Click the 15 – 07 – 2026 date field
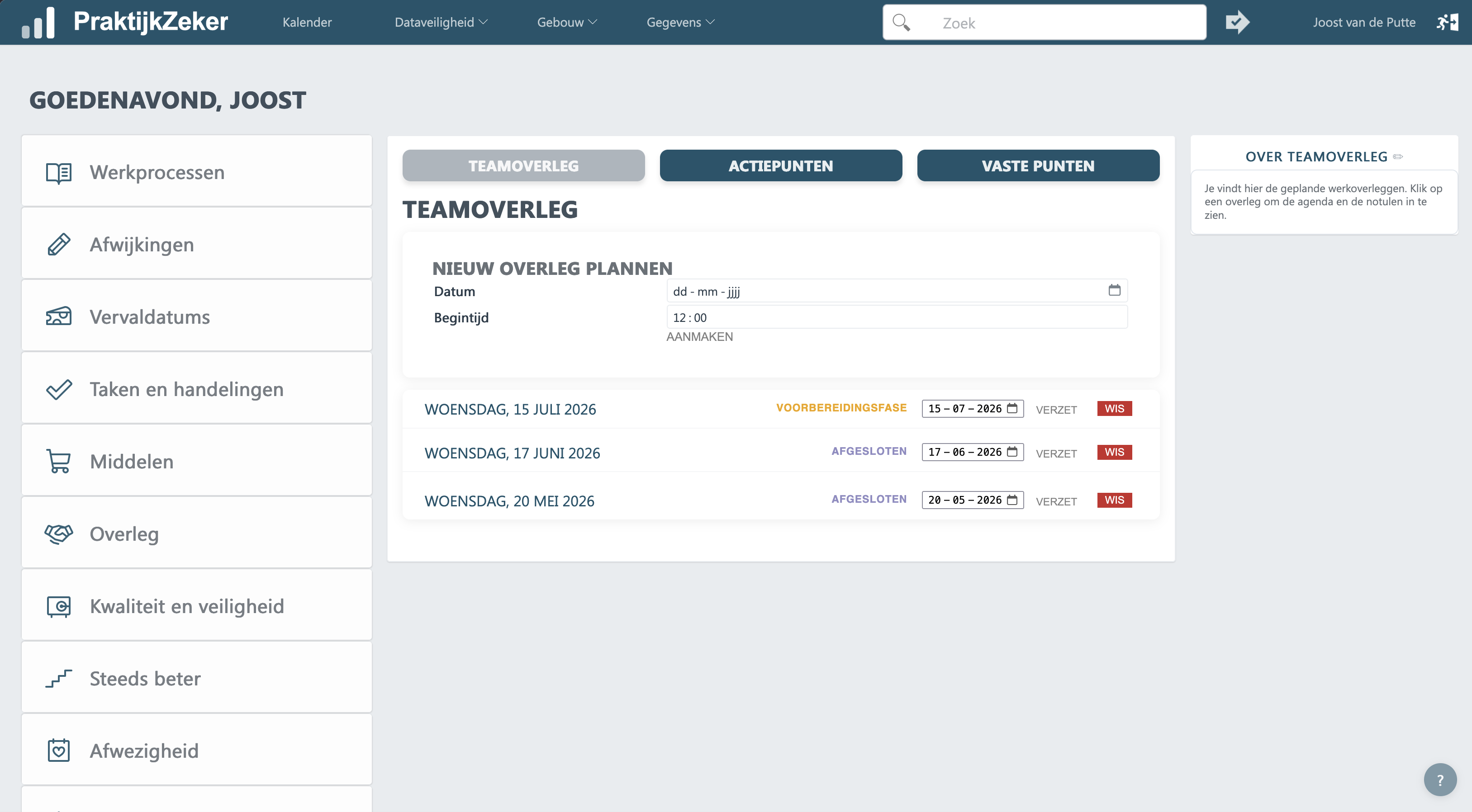The height and width of the screenshot is (812, 1472). point(972,408)
